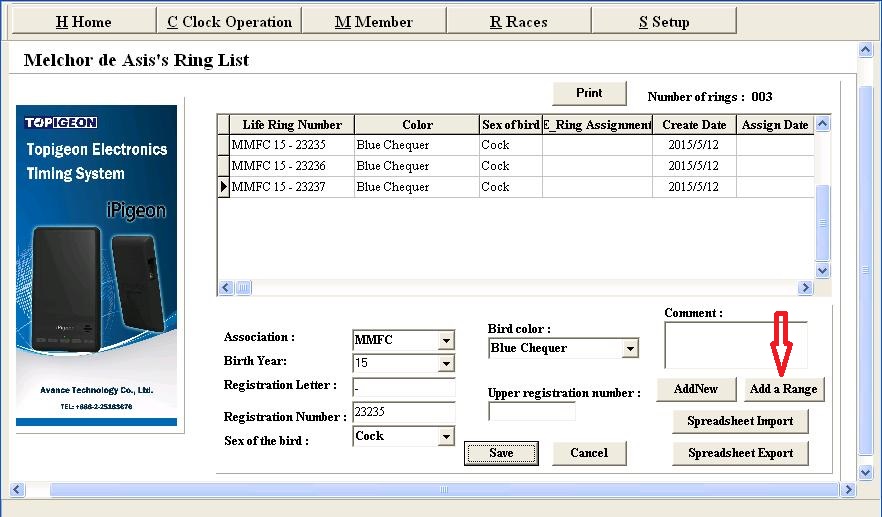Go to the Races menu
Screen dimensions: 882x517
coord(519,21)
